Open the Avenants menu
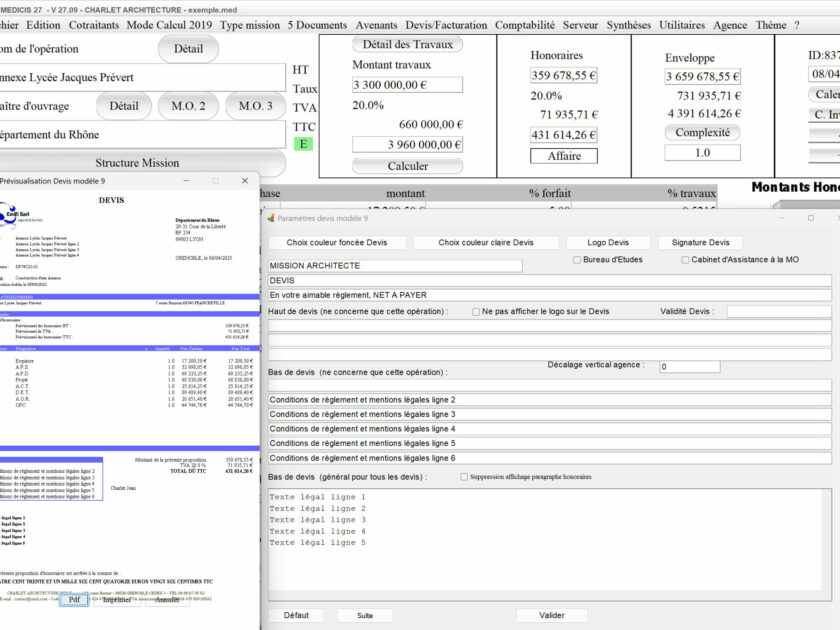This screenshot has width=840, height=630. pos(377,25)
